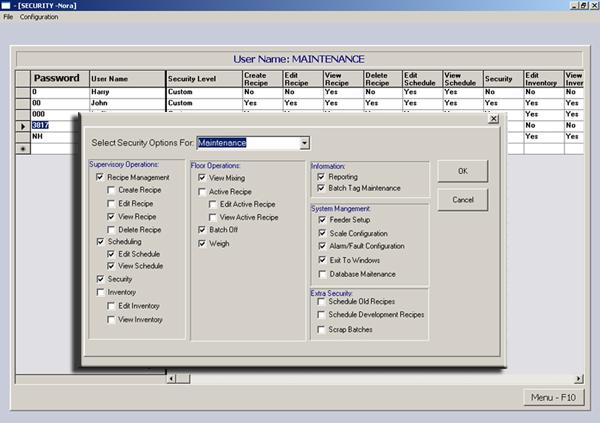Screen dimensions: 600x423
Task: Select the user name cell Harry
Action: point(127,92)
